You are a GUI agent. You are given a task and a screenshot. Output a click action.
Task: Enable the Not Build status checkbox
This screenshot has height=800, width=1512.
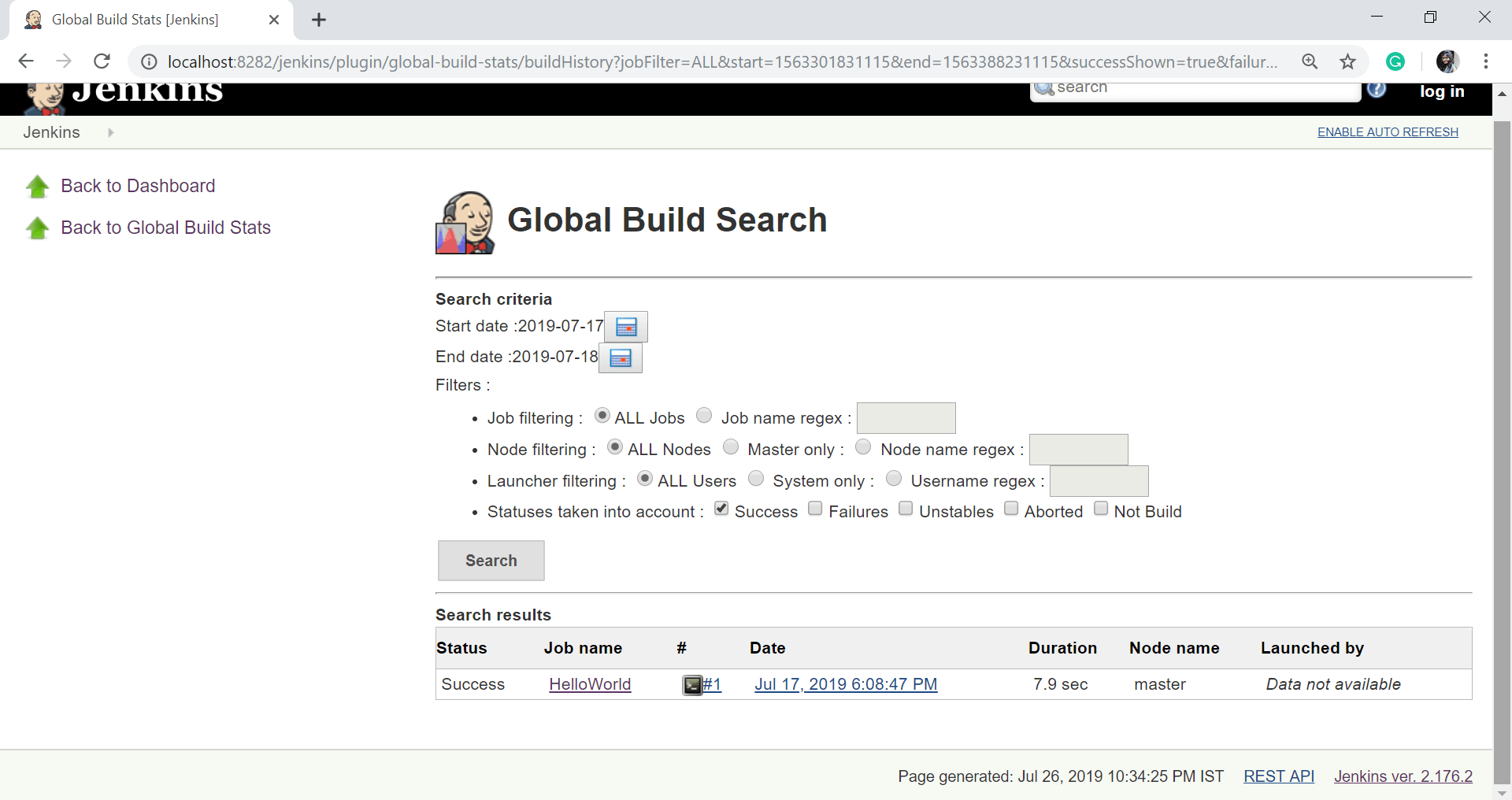coord(1101,509)
